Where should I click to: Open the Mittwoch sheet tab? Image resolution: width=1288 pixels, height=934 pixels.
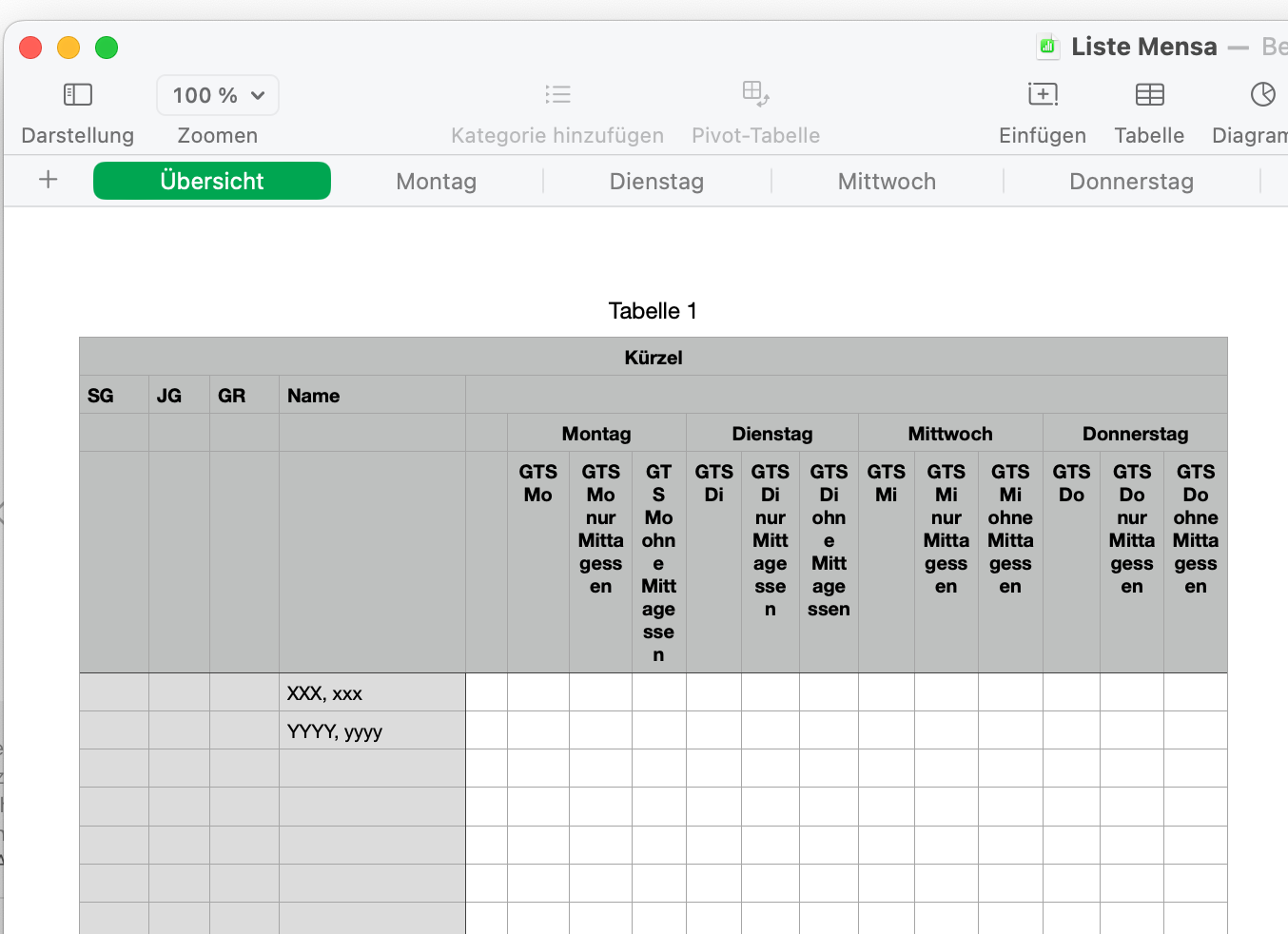pos(887,182)
